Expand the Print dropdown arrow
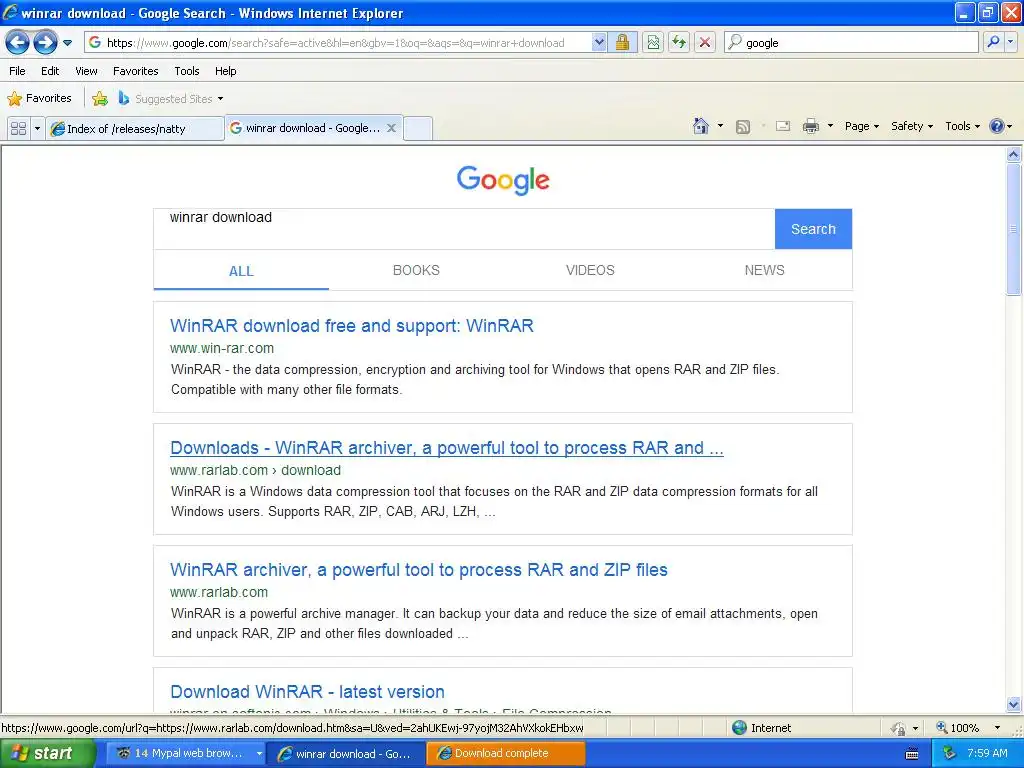This screenshot has height=768, width=1024. (x=830, y=126)
